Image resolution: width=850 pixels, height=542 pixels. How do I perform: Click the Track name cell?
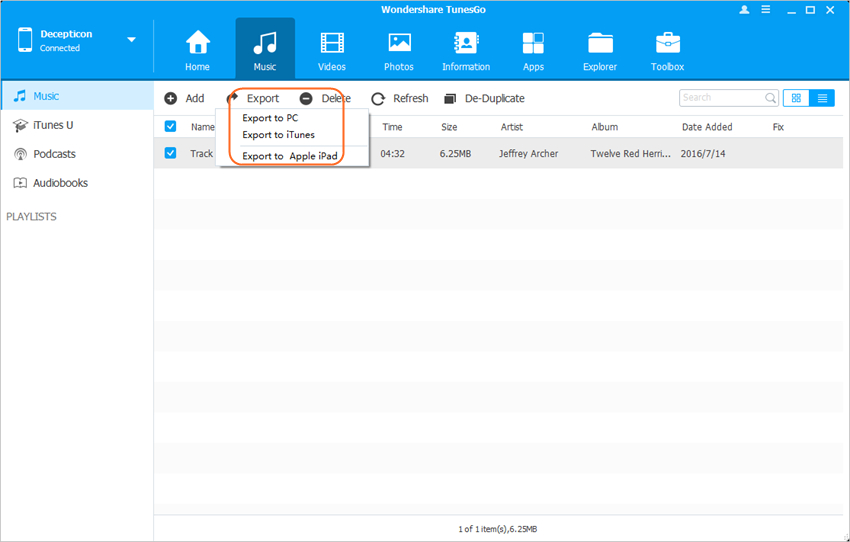tap(202, 153)
